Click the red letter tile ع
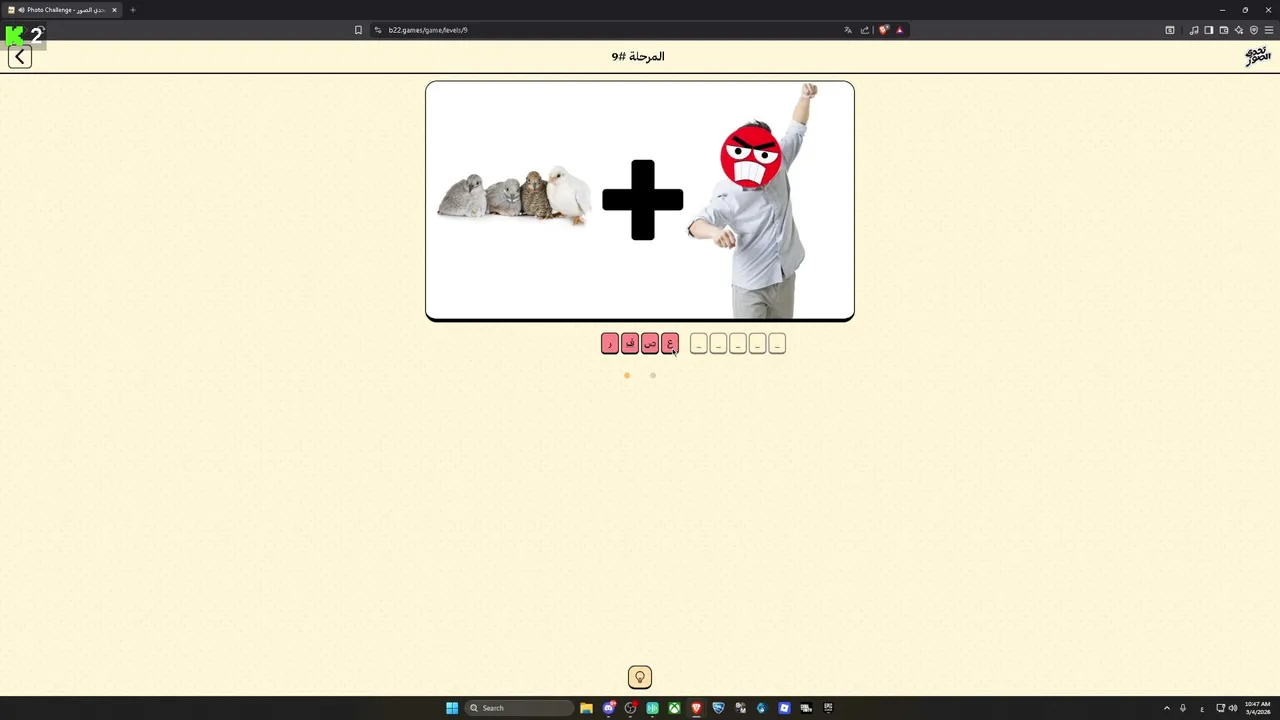1280x720 pixels. pos(670,344)
